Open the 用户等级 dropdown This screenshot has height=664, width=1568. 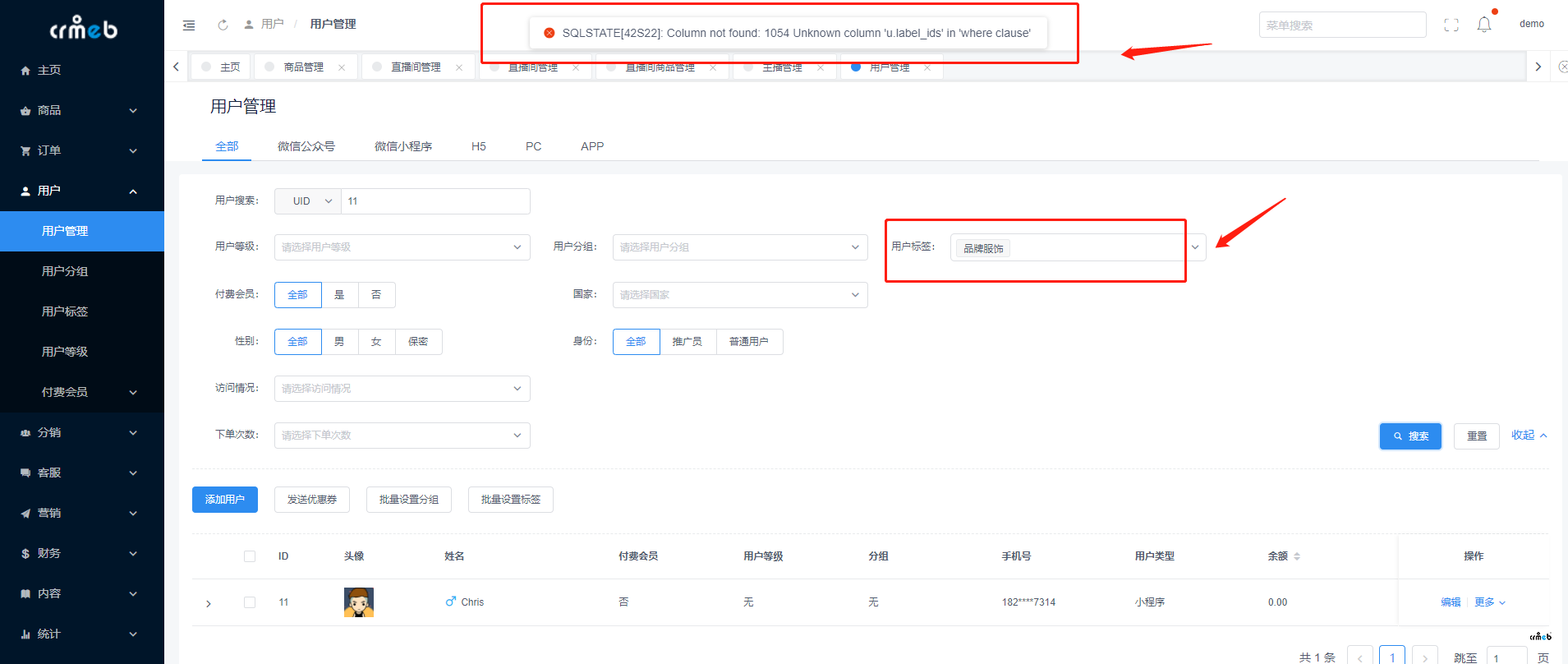pos(402,247)
